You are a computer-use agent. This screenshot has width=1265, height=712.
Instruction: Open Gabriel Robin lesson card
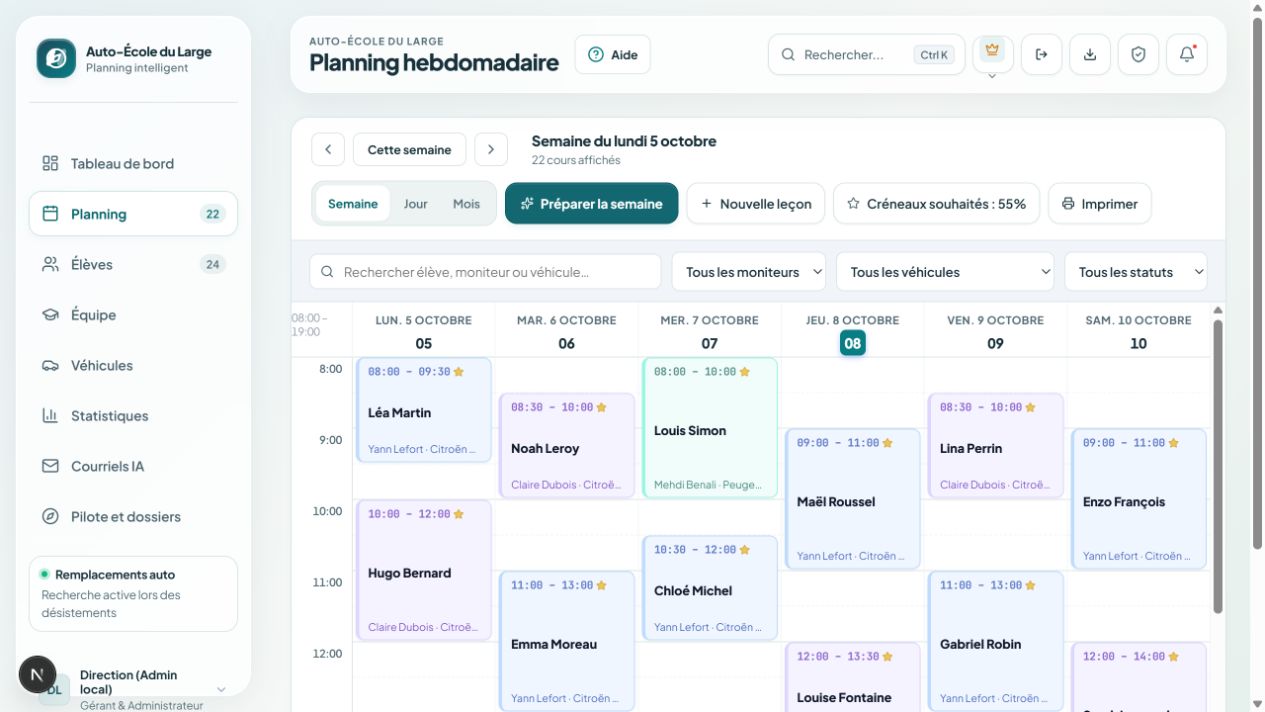pos(996,641)
